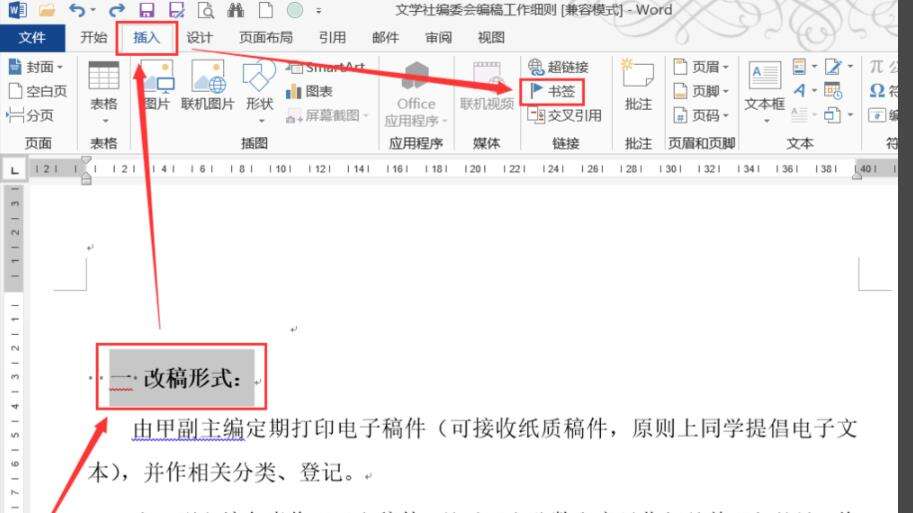This screenshot has width=913, height=513.
Task: Insert an equation with the π icon
Action: pyautogui.click(x=876, y=67)
